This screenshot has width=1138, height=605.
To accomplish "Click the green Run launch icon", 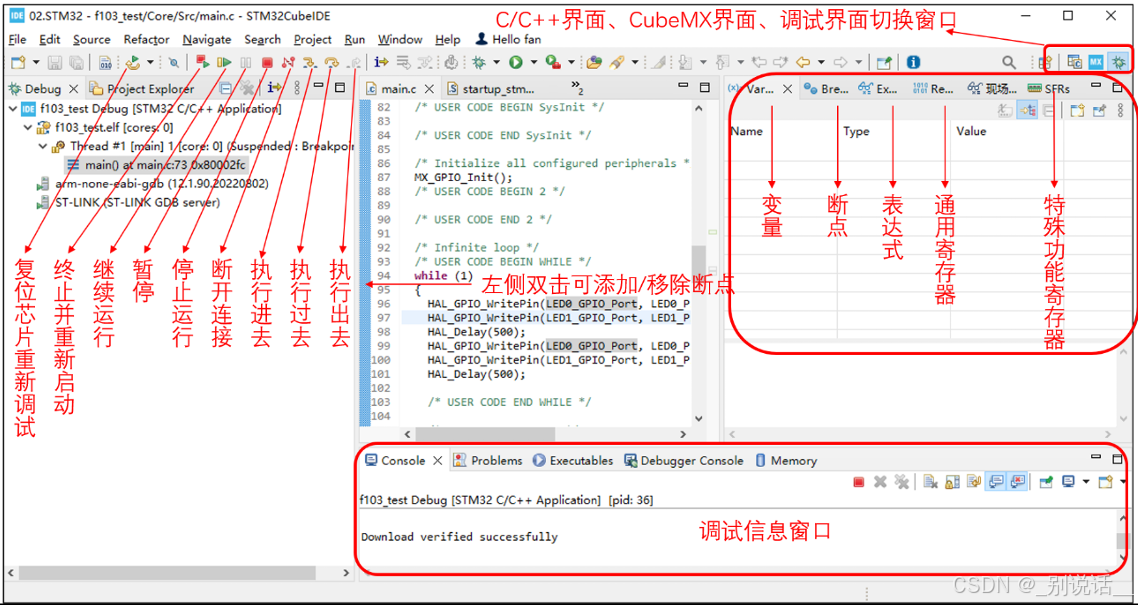I will [x=515, y=62].
